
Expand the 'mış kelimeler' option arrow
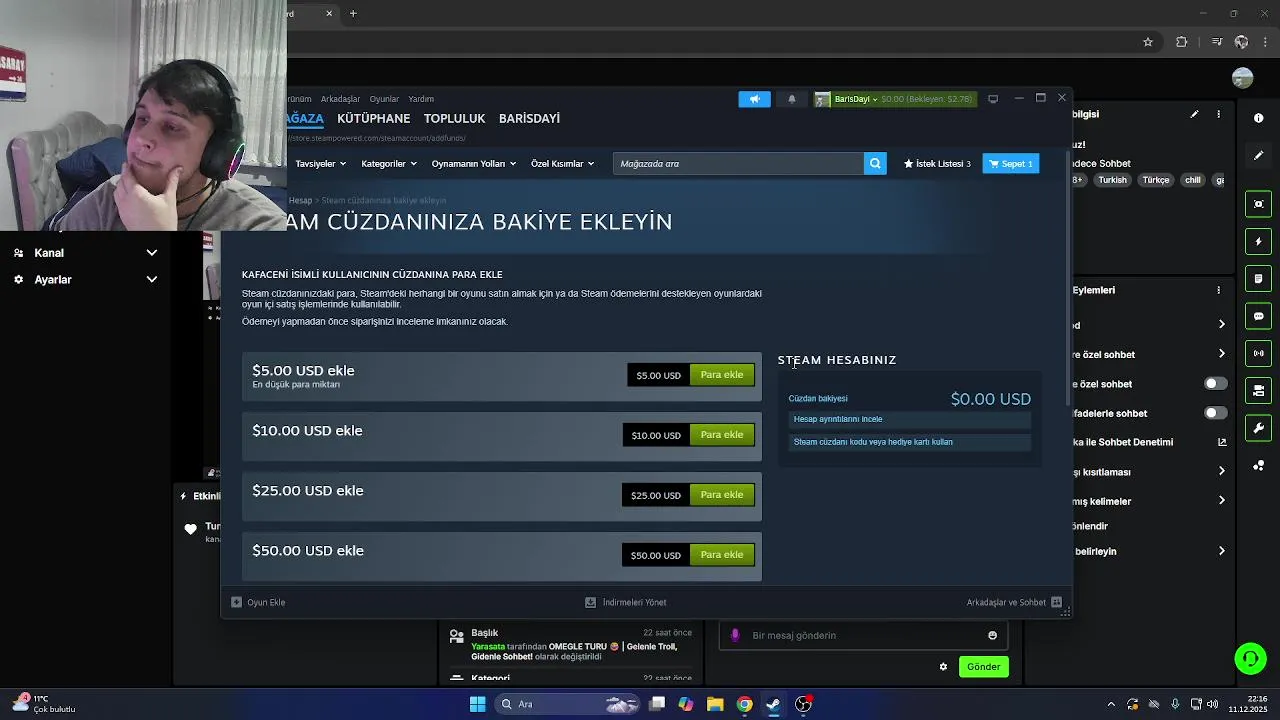click(1221, 501)
